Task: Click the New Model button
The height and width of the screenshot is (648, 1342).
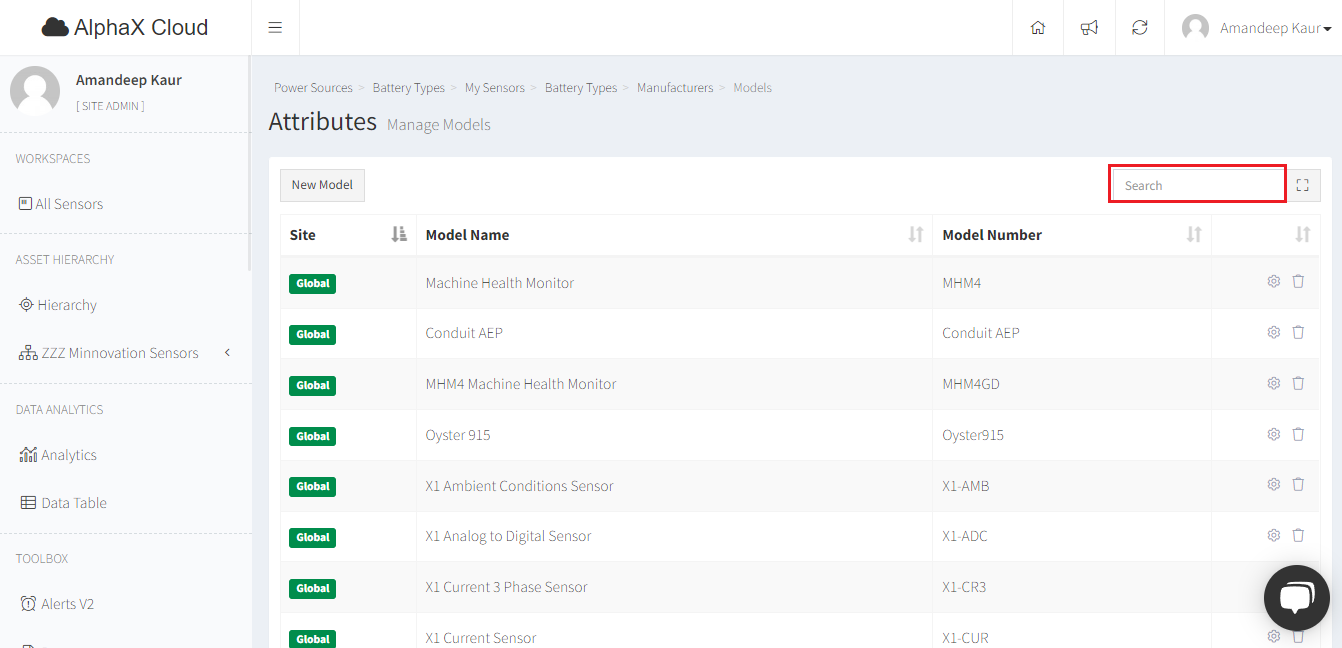Action: click(322, 185)
